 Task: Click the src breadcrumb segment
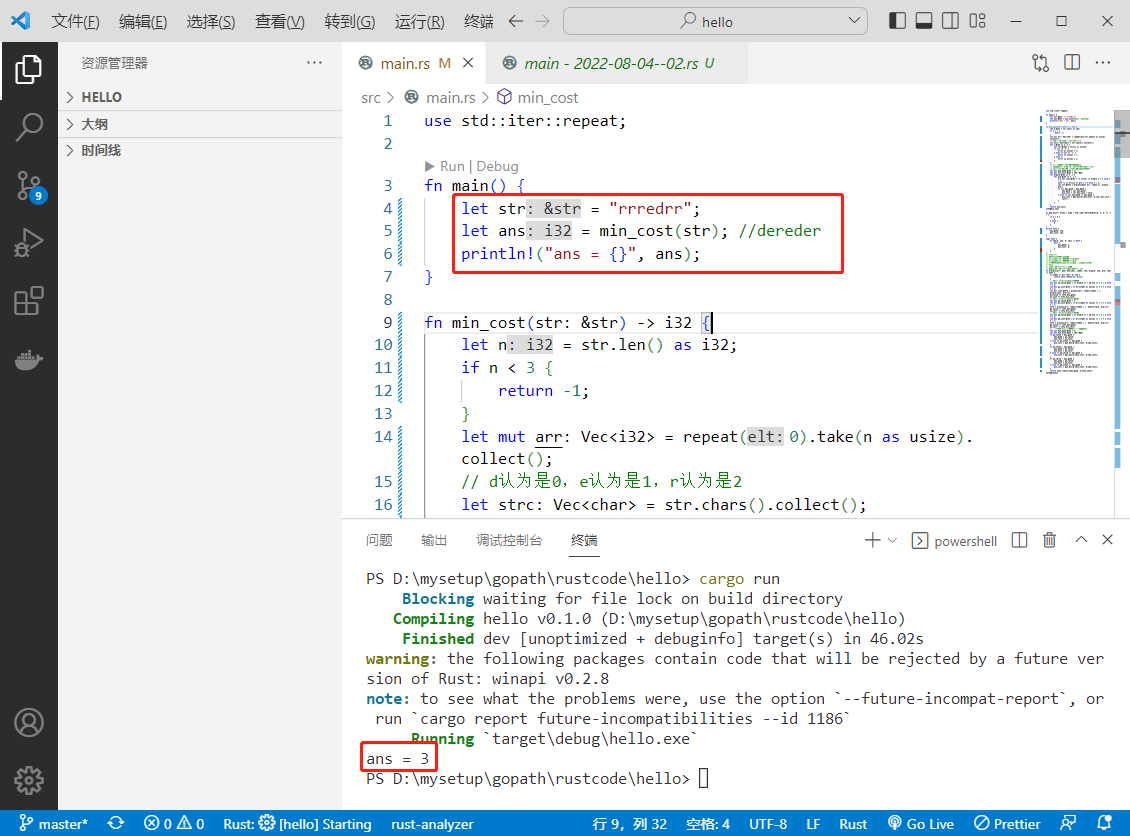click(x=370, y=98)
